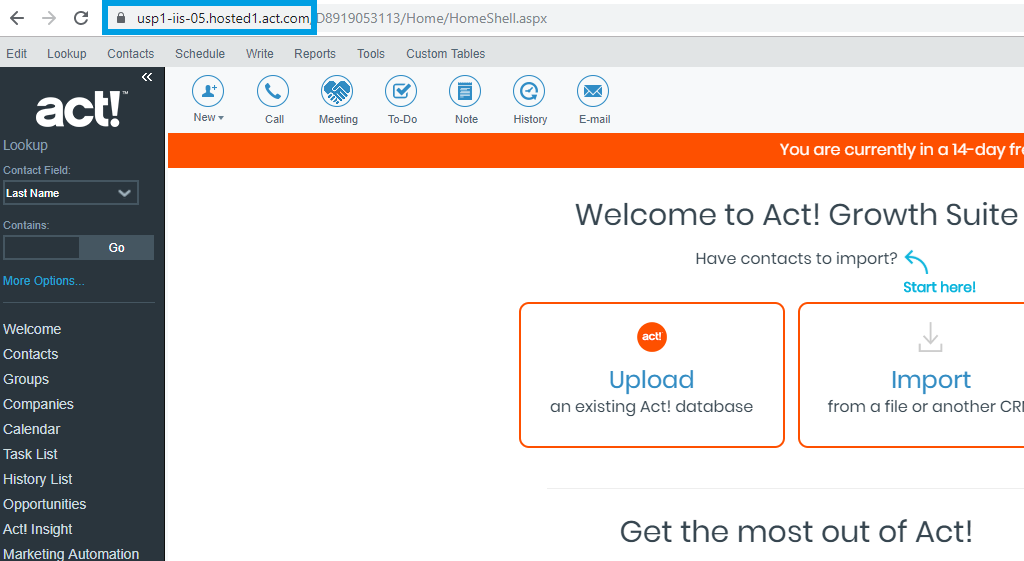Viewport: 1024px width, 561px height.
Task: Open the Custom Tables menu
Action: point(445,54)
